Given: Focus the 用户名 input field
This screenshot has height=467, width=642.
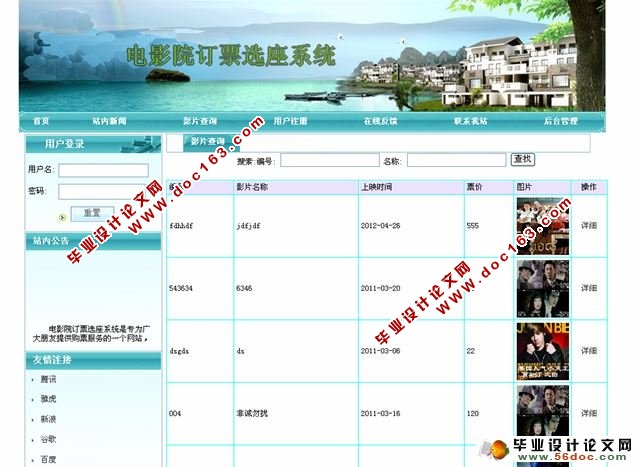Looking at the screenshot, I should point(103,170).
